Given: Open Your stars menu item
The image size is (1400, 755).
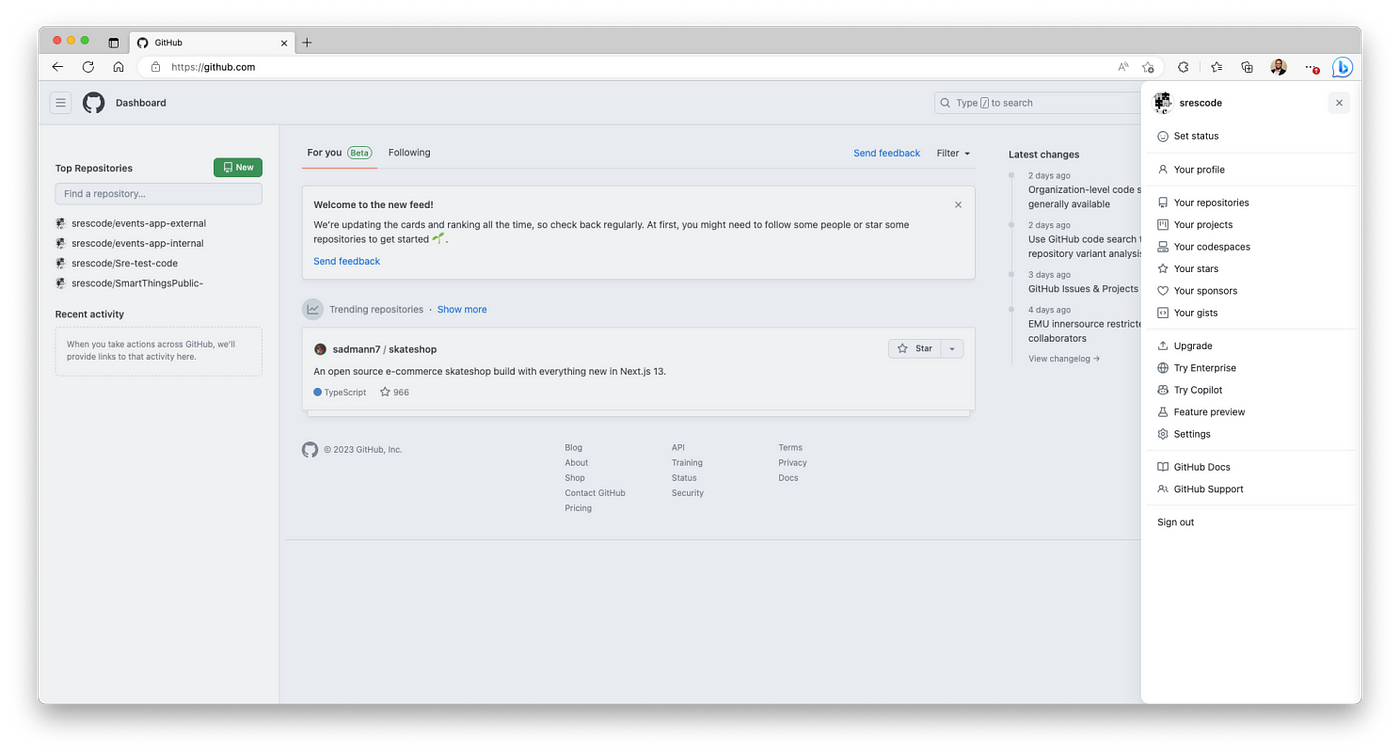Looking at the screenshot, I should pyautogui.click(x=1248, y=269).
